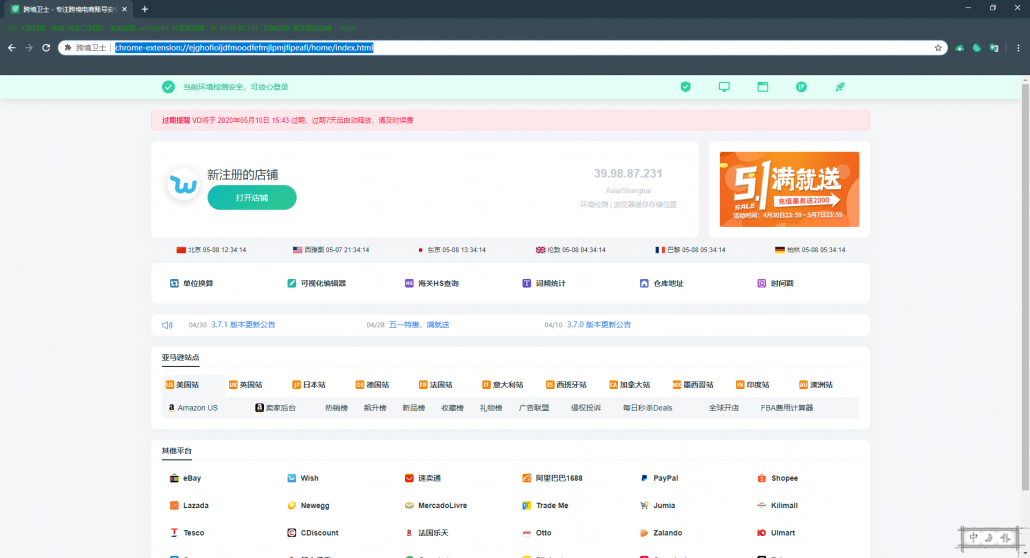Click the bookmark star in address bar
The image size is (1030, 558).
coord(938,47)
